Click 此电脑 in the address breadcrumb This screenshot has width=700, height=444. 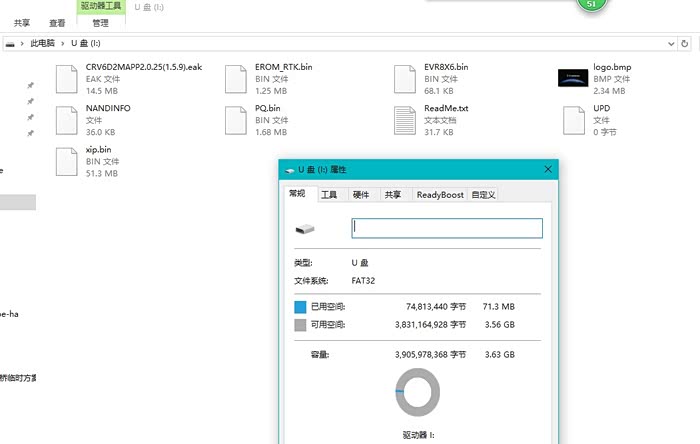point(42,44)
